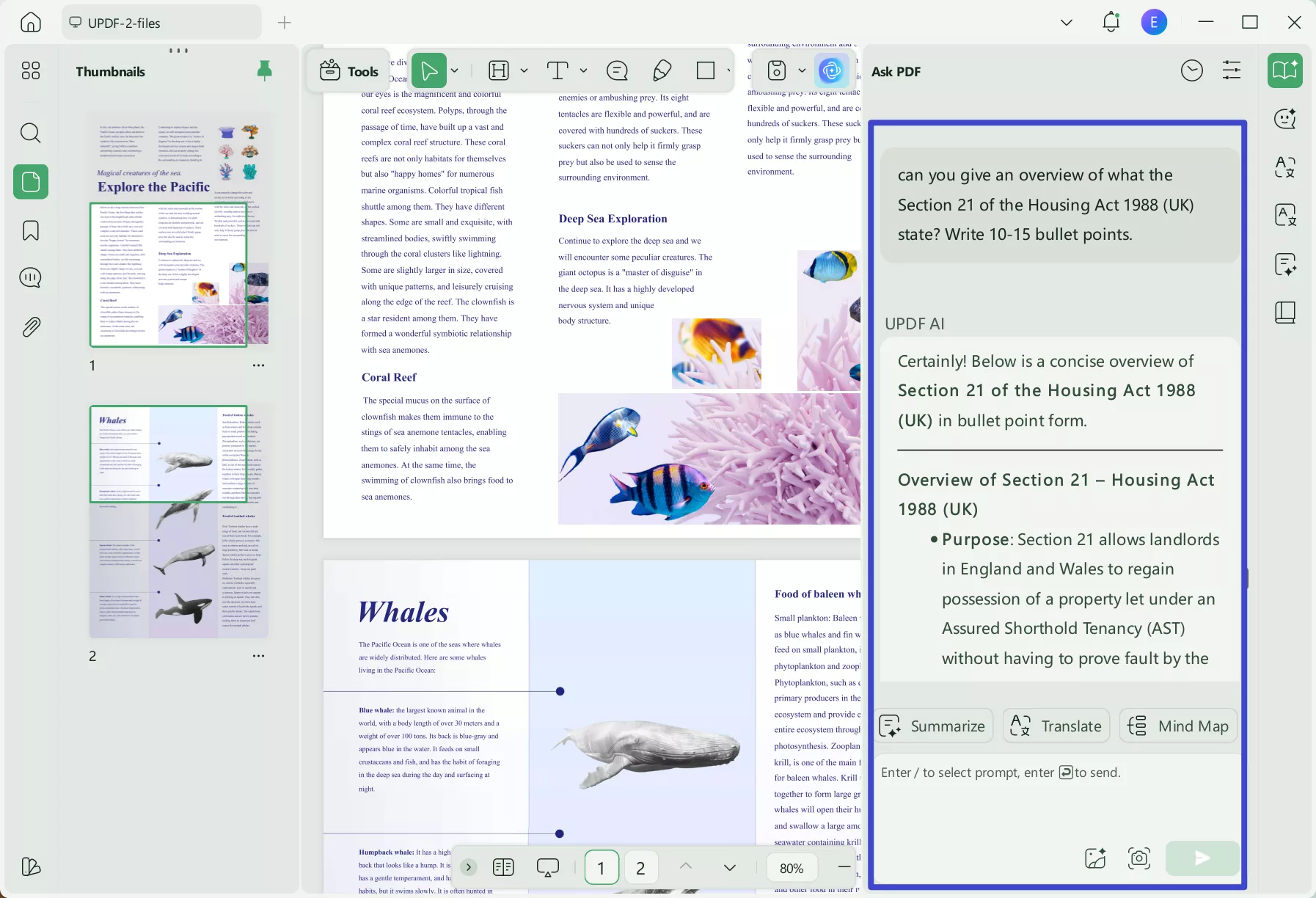Select the highlighter pen tool

pos(662,70)
